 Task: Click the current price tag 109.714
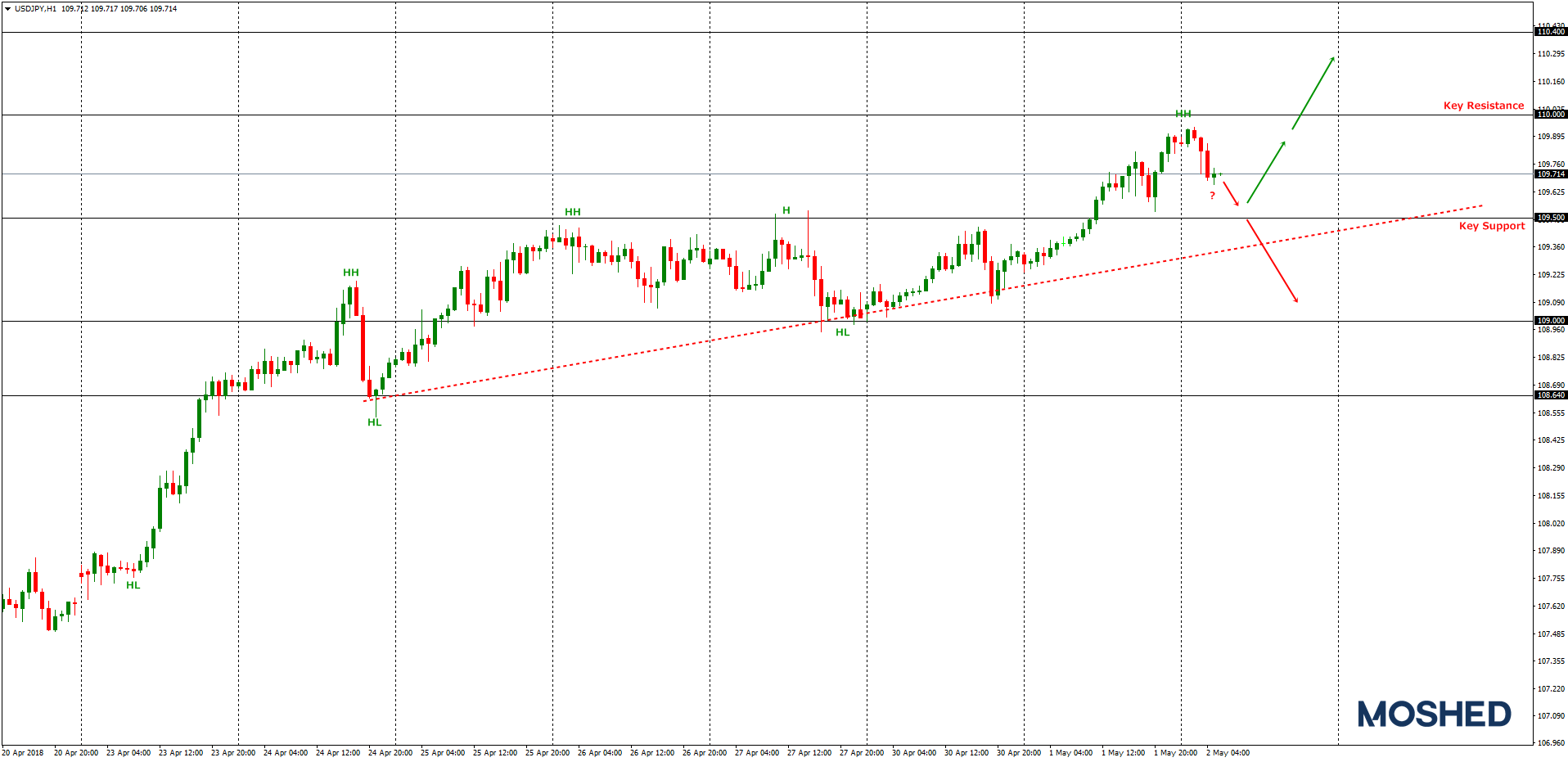1548,174
